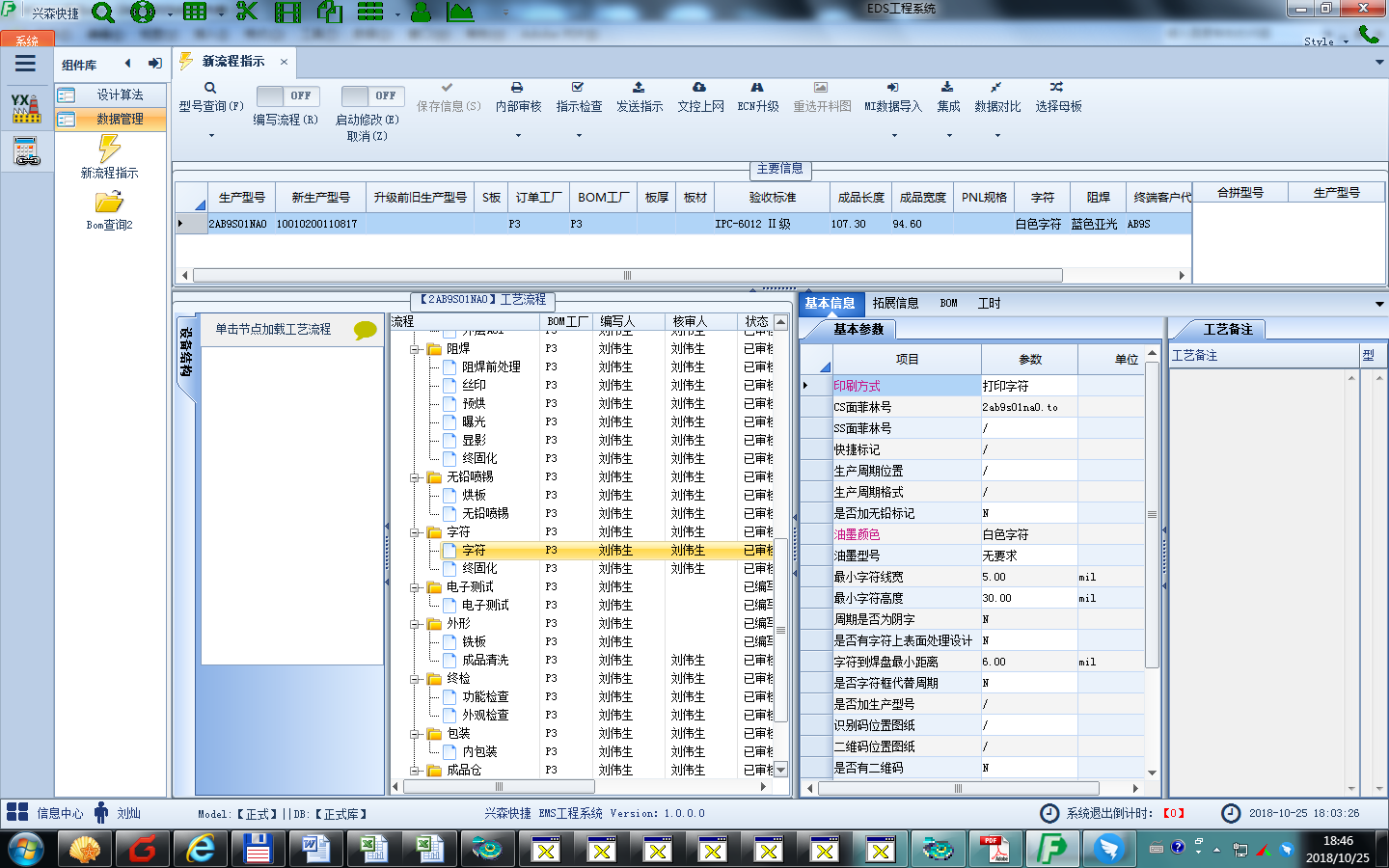Click 指示检查 checkbox tool
The image size is (1389, 868).
(x=579, y=97)
